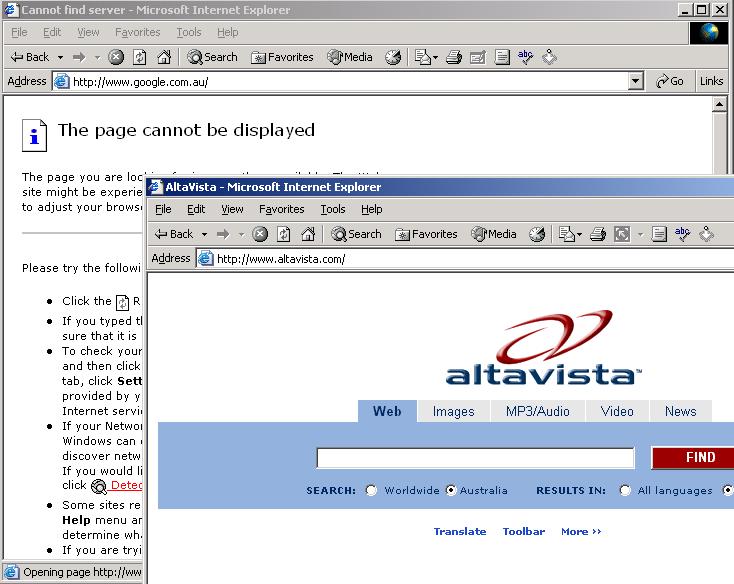Click Back in Cannot find server window

[x=30, y=57]
